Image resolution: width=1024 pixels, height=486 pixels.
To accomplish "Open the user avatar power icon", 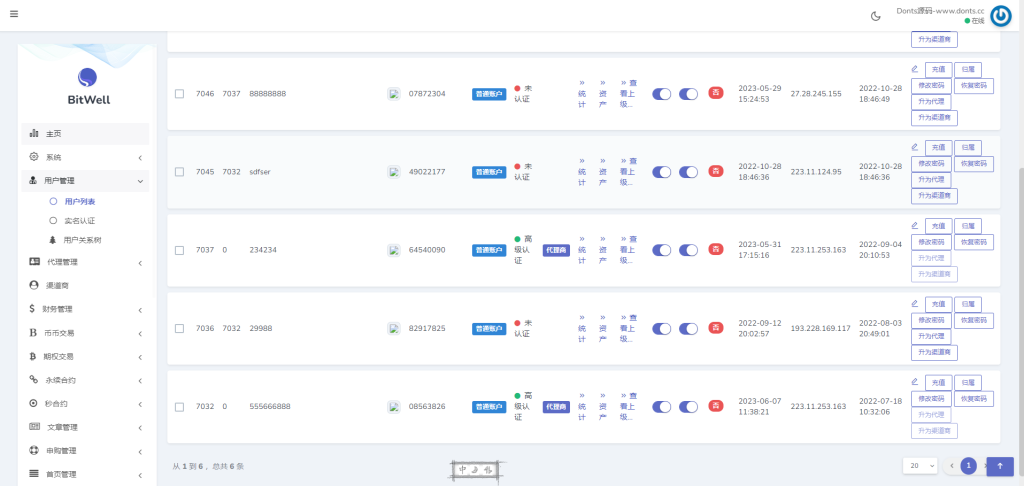I will (x=1000, y=16).
